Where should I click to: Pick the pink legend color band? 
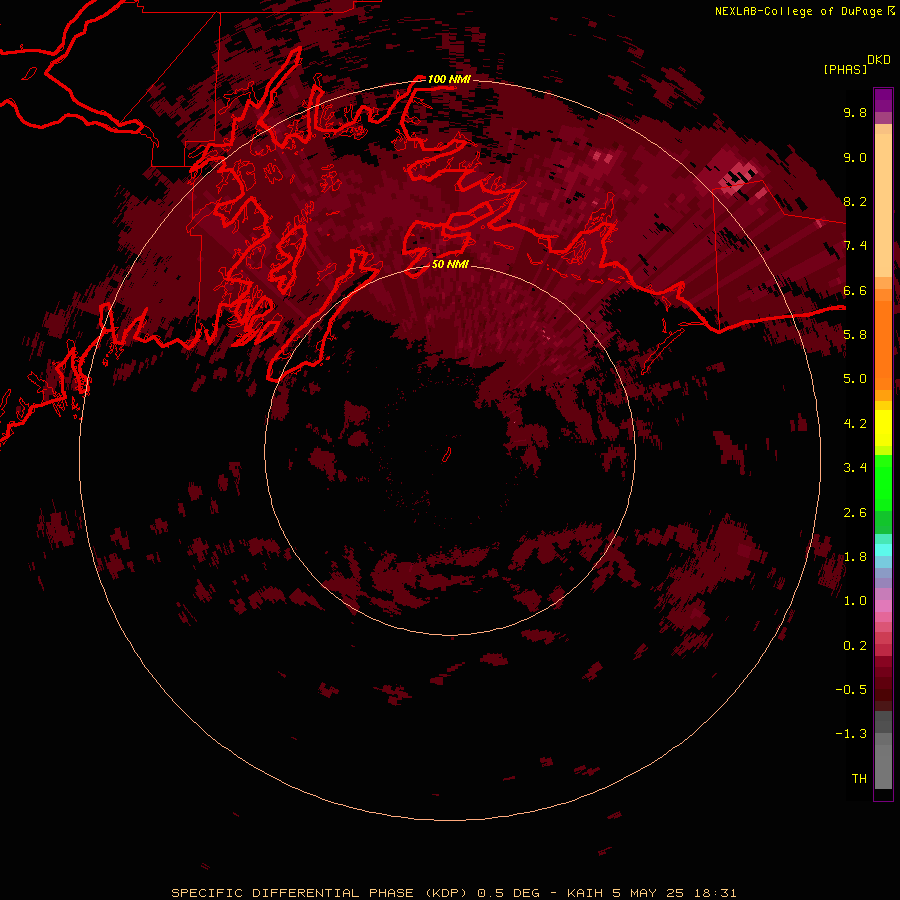point(883,606)
